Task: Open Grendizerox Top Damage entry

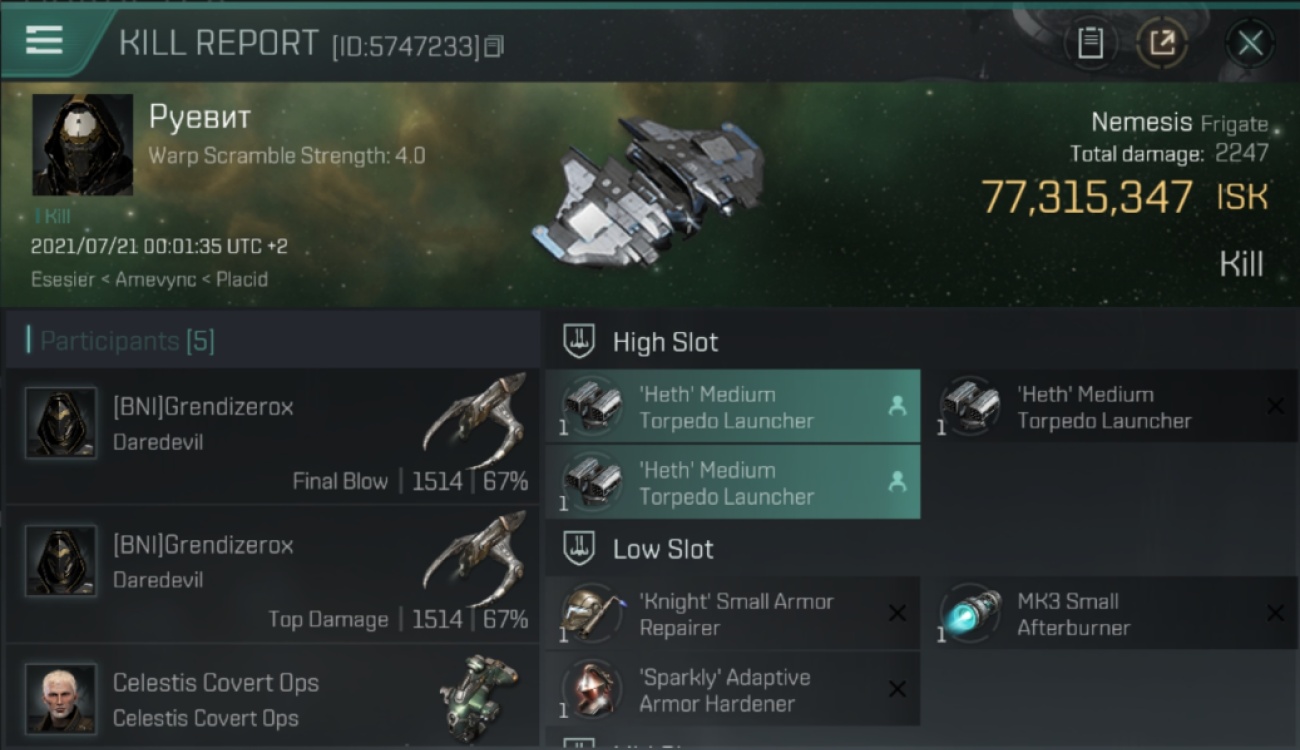Action: pyautogui.click(x=272, y=574)
